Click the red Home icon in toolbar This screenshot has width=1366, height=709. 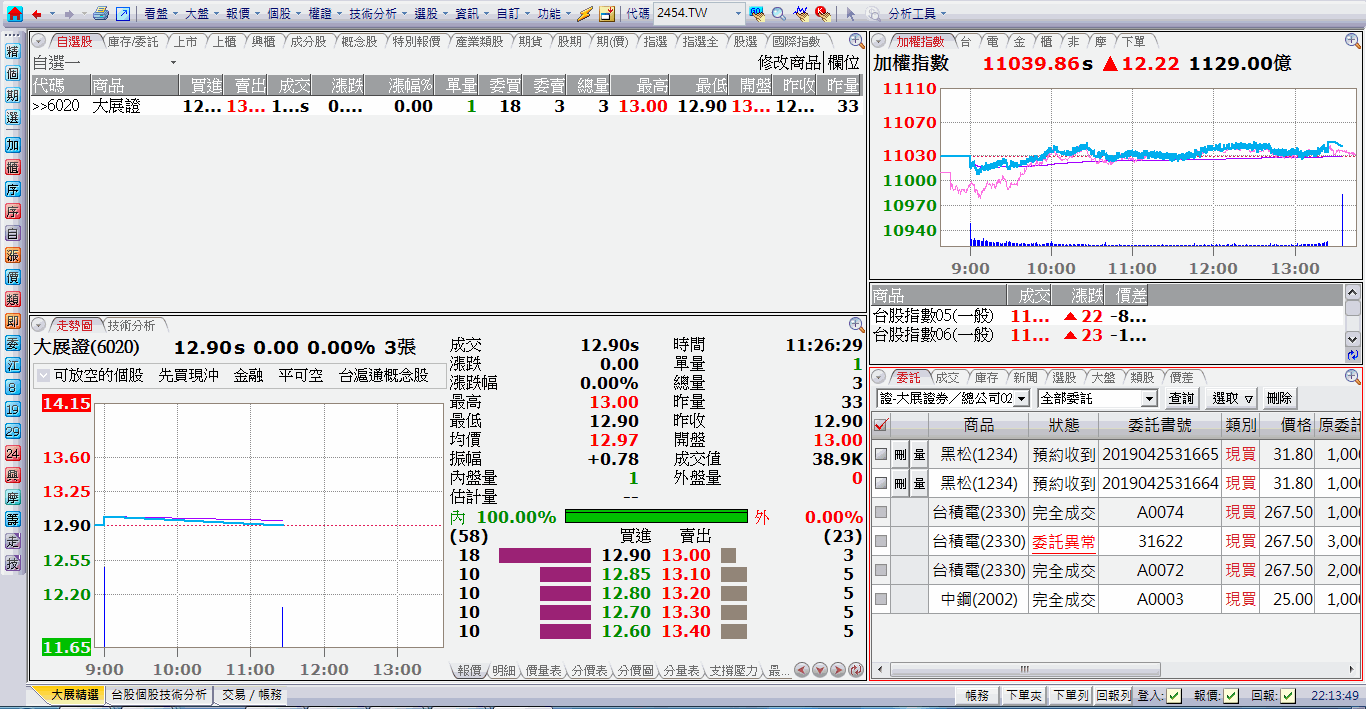point(14,14)
